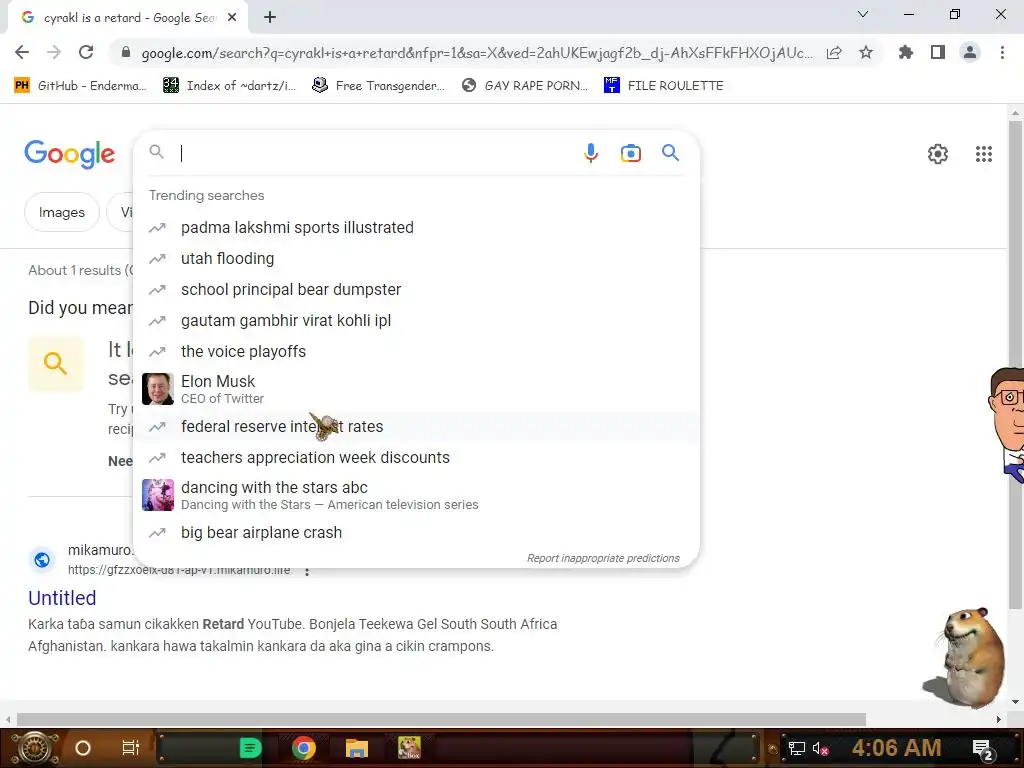This screenshot has width=1024, height=768.
Task: Open the Google apps grid
Action: pos(984,154)
